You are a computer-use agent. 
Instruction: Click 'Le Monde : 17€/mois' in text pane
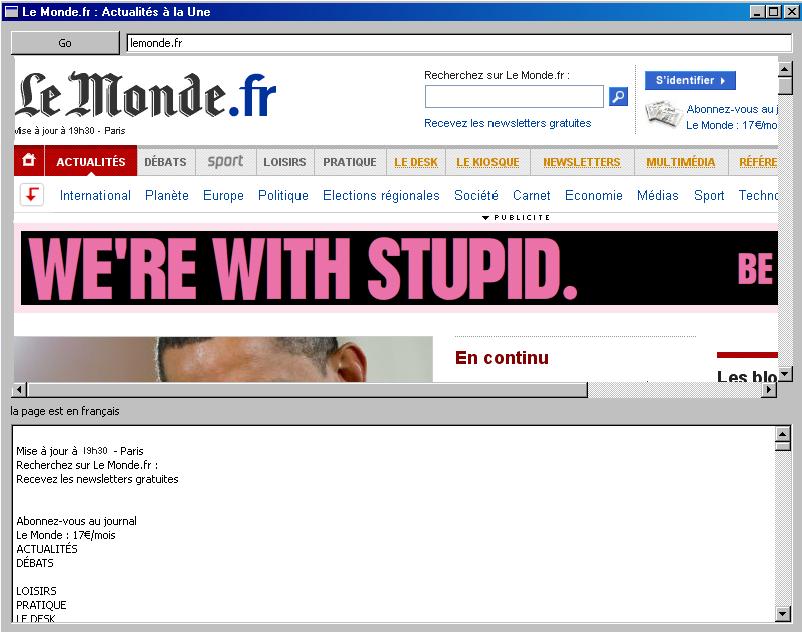[65, 535]
